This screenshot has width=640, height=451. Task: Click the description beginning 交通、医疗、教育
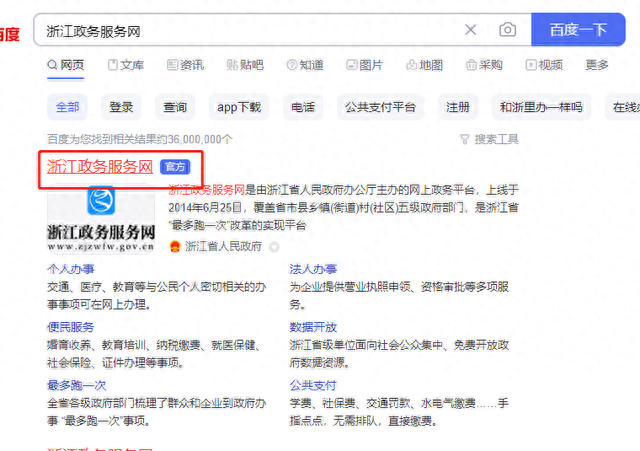[x=157, y=295]
